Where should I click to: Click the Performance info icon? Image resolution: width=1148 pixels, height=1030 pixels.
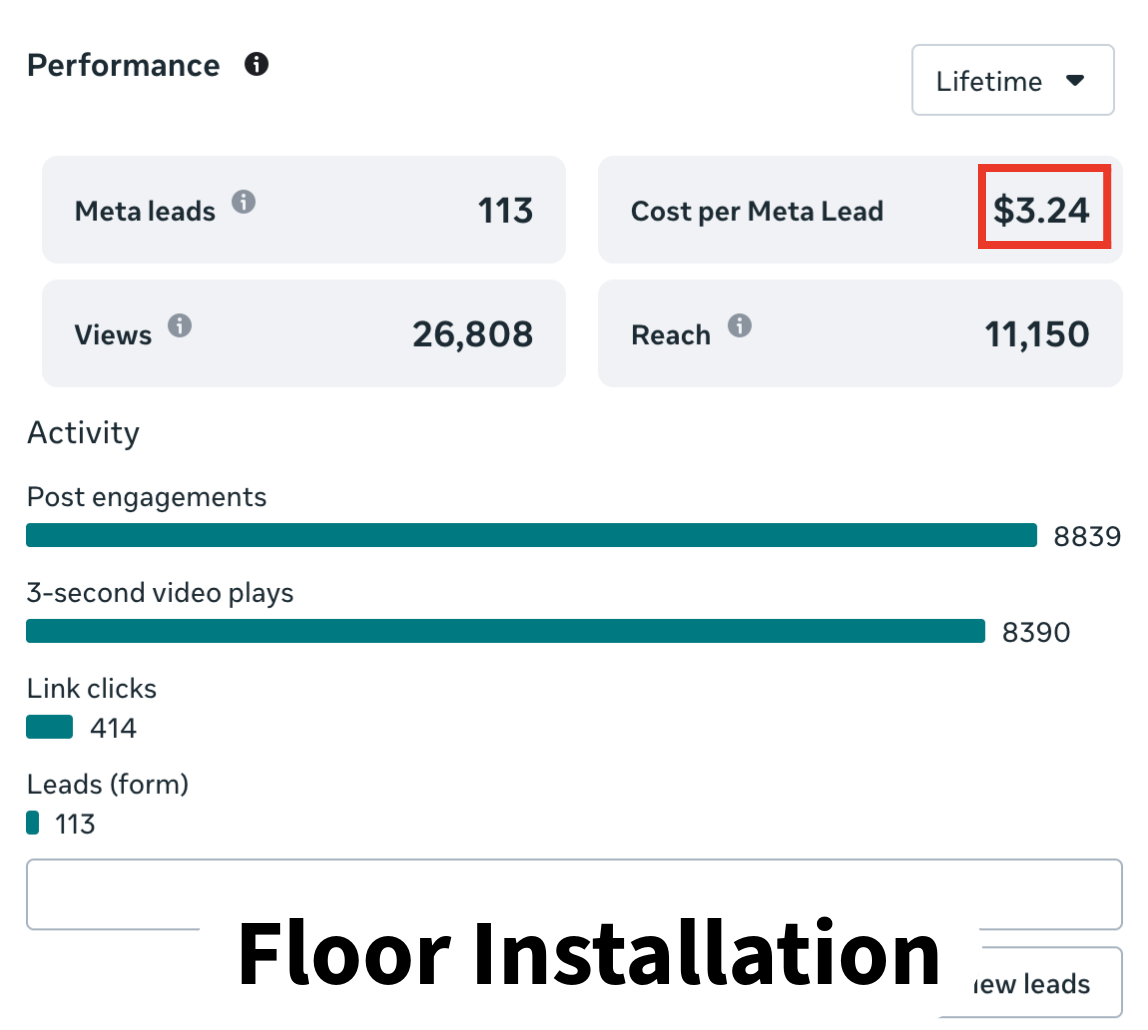tap(257, 64)
